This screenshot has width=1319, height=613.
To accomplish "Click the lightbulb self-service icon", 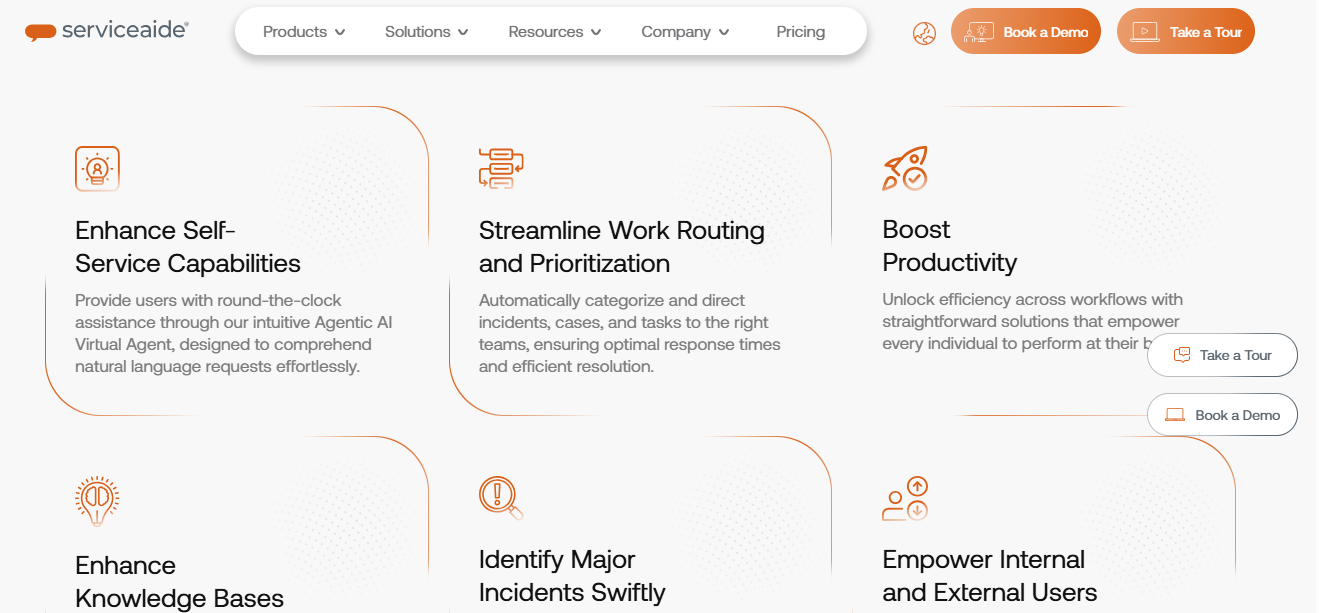I will (97, 168).
